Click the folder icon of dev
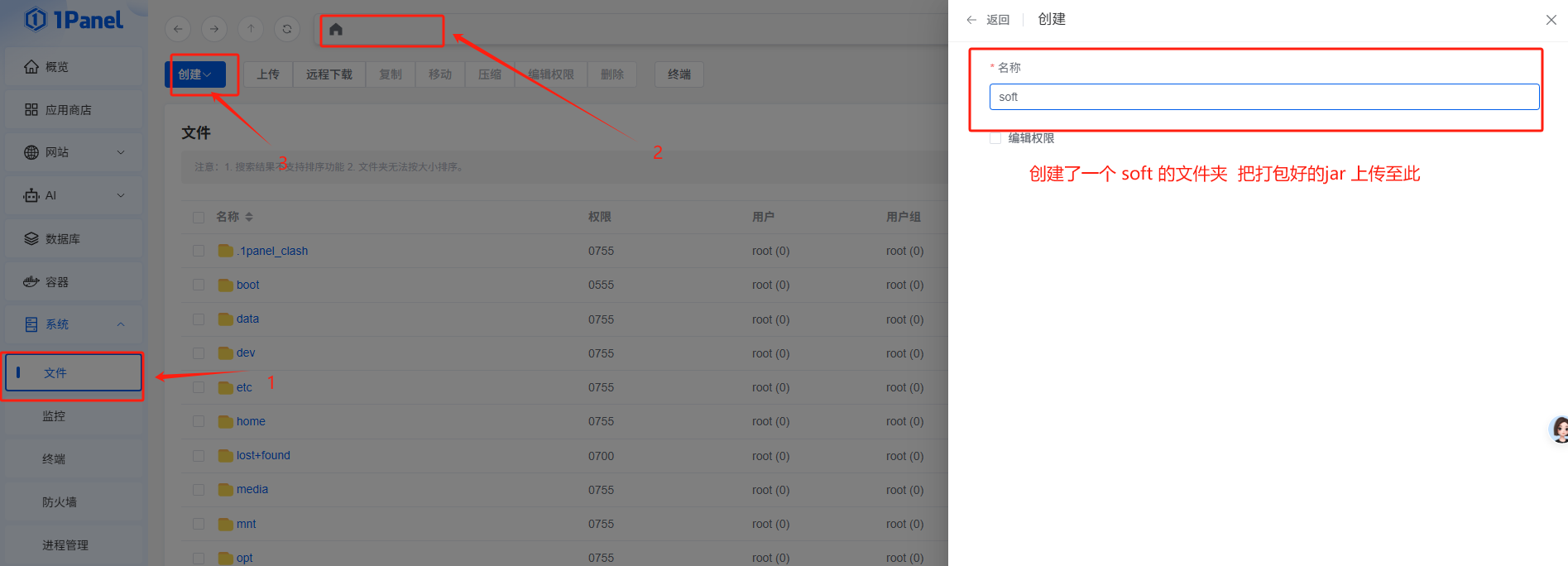The image size is (1568, 566). click(225, 353)
